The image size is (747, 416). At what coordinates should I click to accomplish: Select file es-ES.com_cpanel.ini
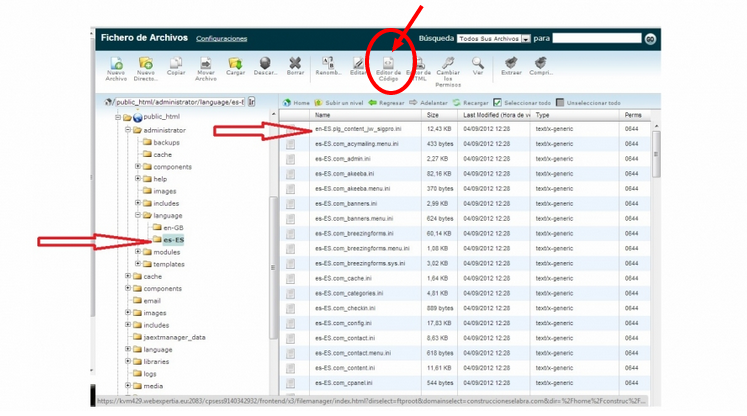pyautogui.click(x=344, y=383)
